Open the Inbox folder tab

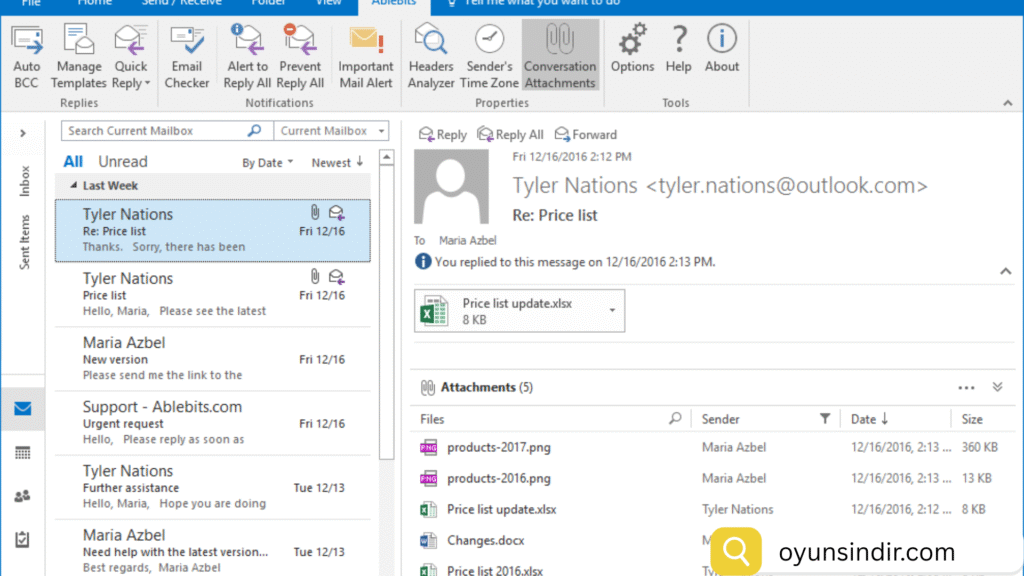25,181
